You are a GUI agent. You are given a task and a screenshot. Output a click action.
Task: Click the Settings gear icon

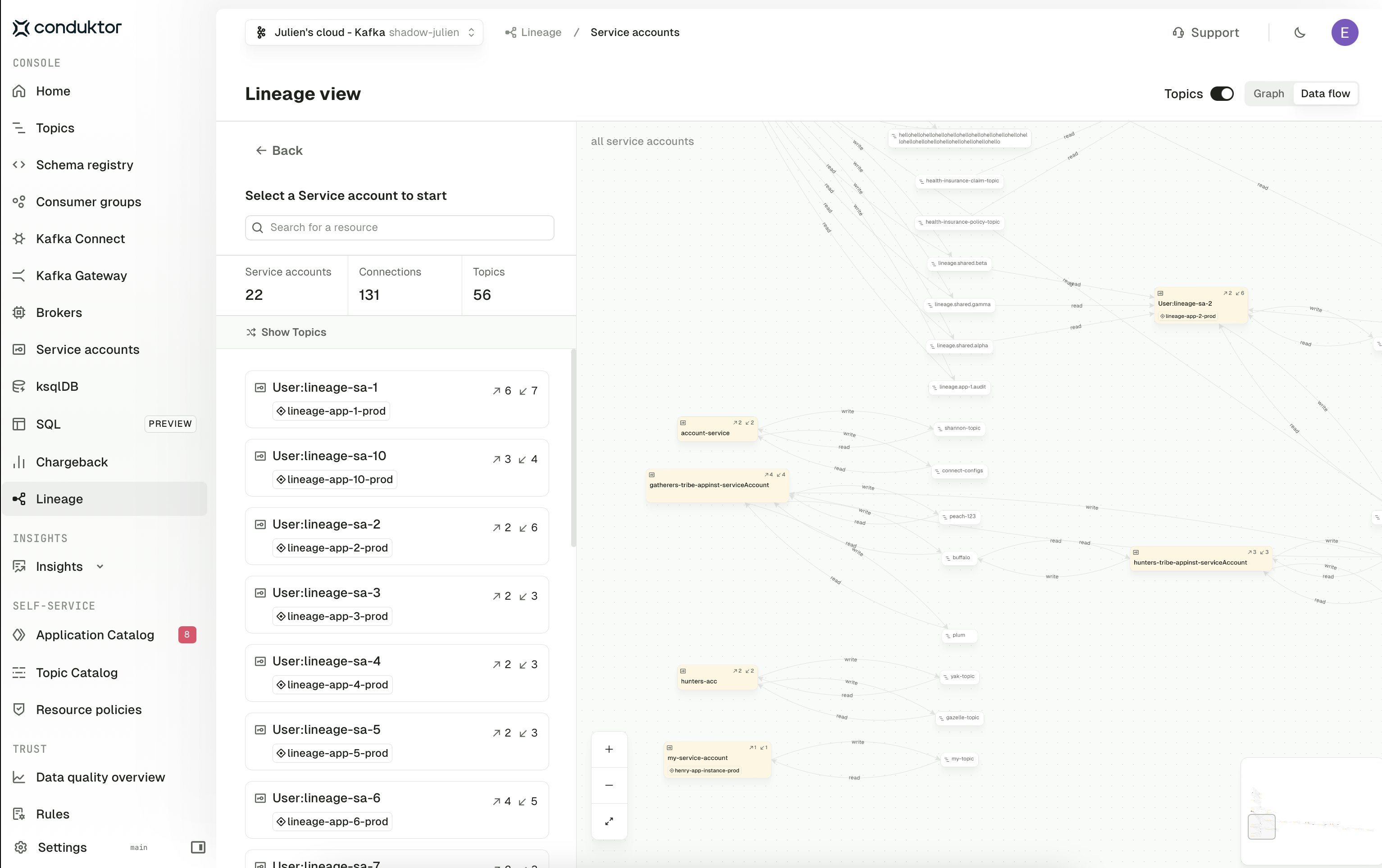tap(21, 847)
